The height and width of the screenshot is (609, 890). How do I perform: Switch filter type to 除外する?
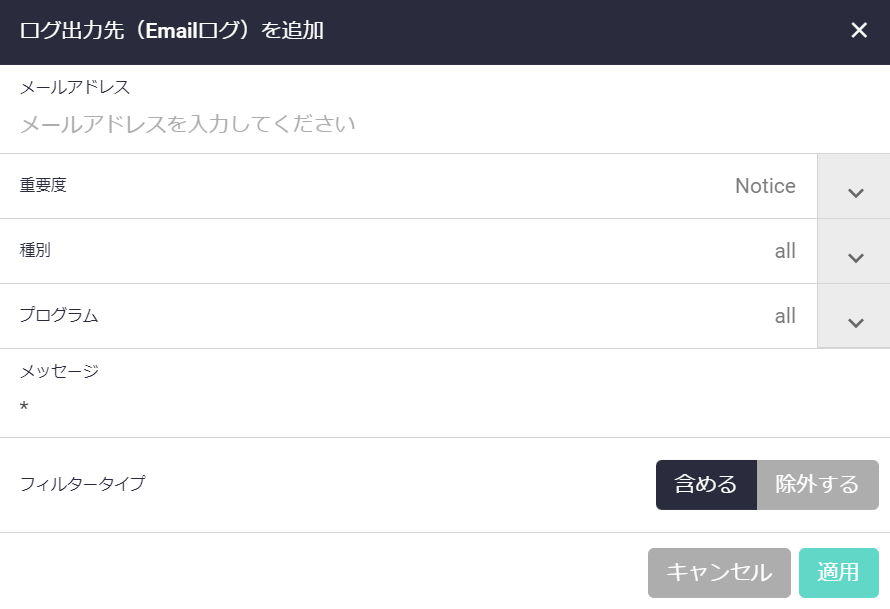817,485
